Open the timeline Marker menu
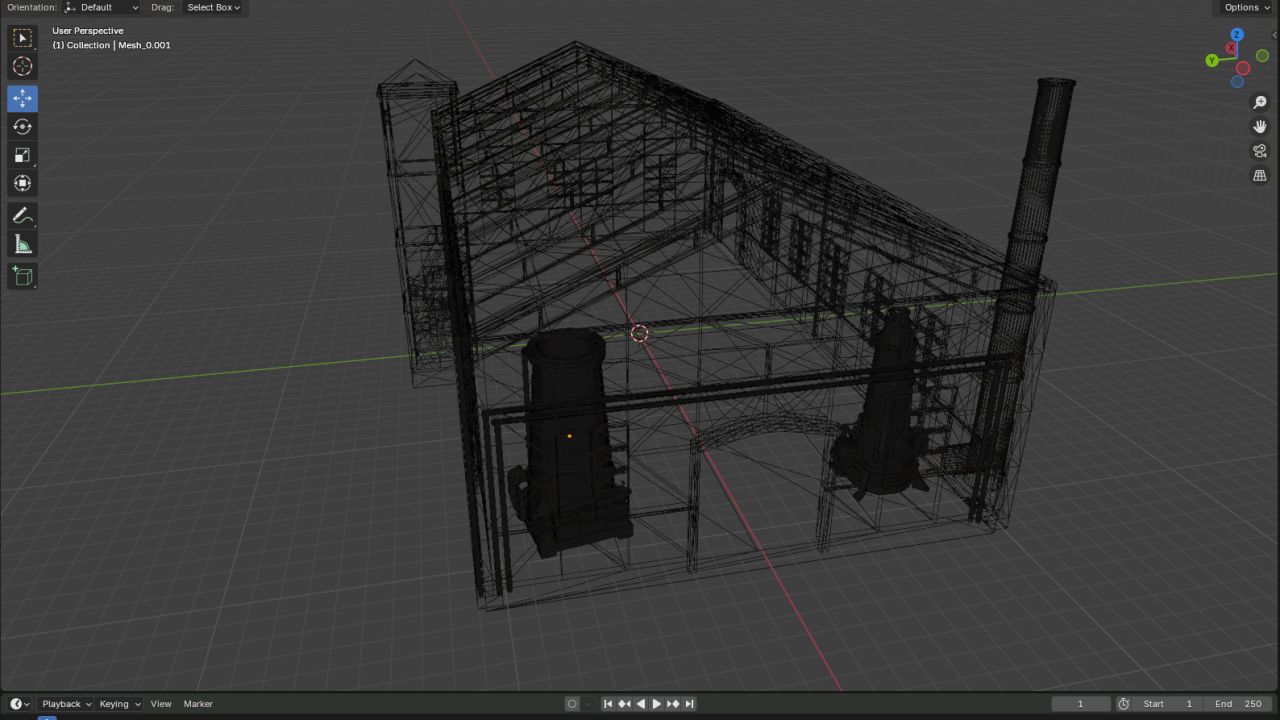 [x=198, y=704]
